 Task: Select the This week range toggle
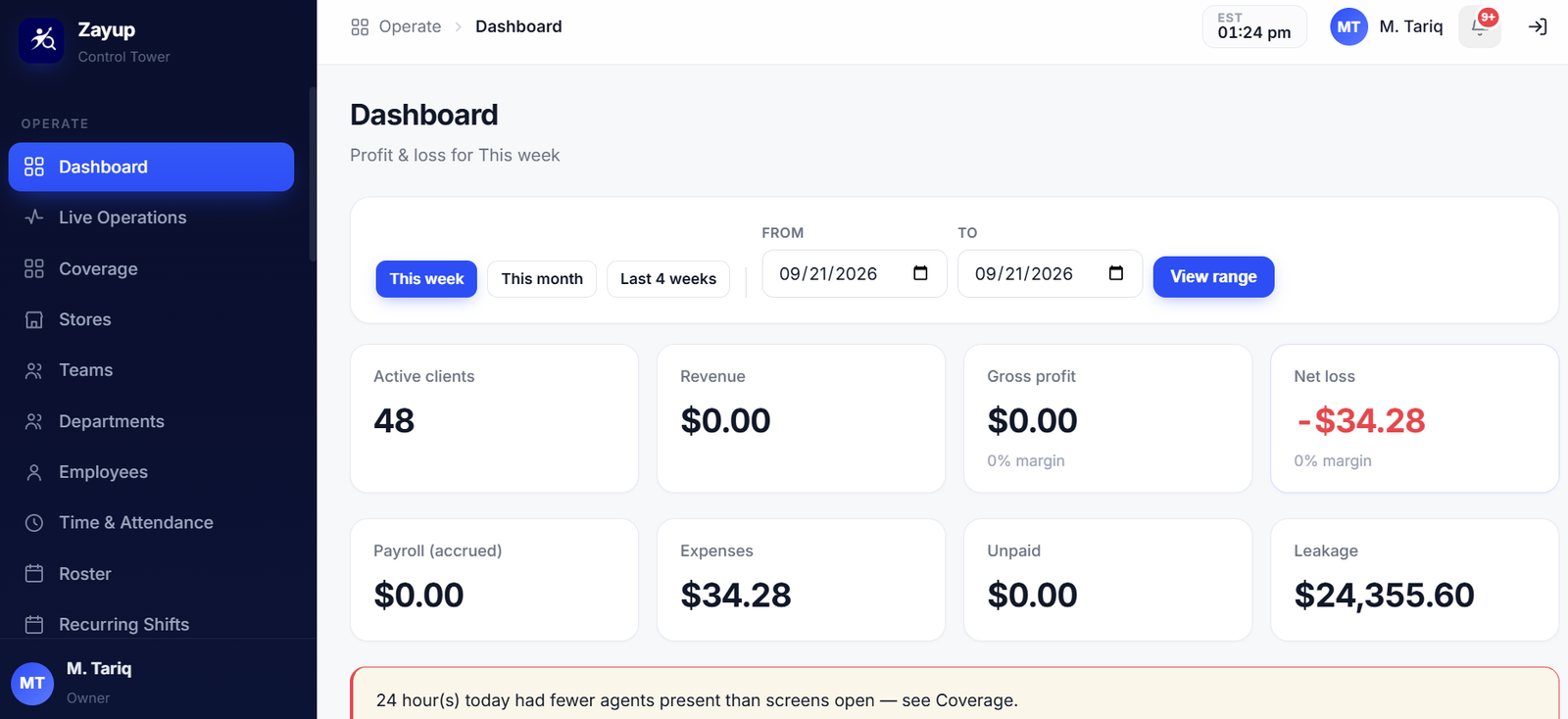pos(426,278)
